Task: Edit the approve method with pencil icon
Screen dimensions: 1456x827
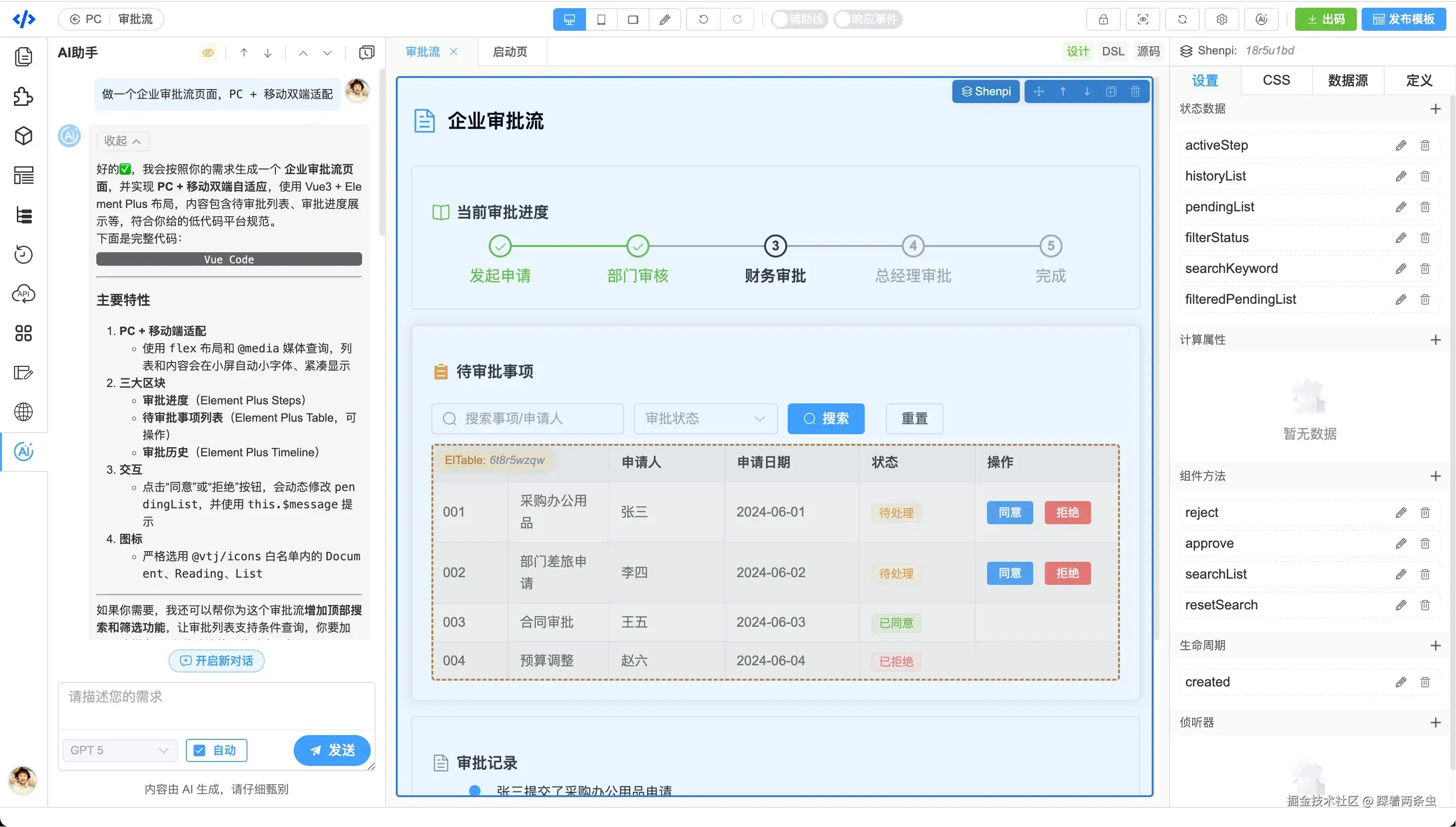Action: point(1401,543)
